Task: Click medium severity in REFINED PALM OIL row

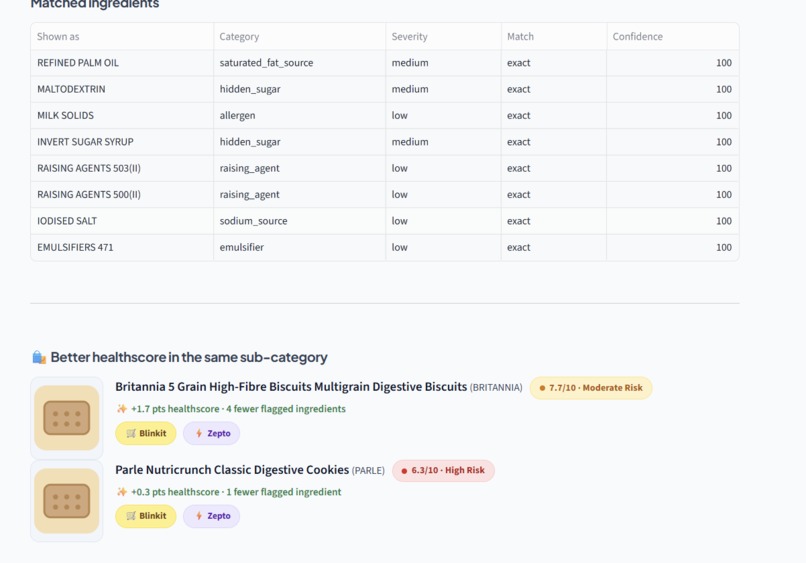Action: [443, 63]
